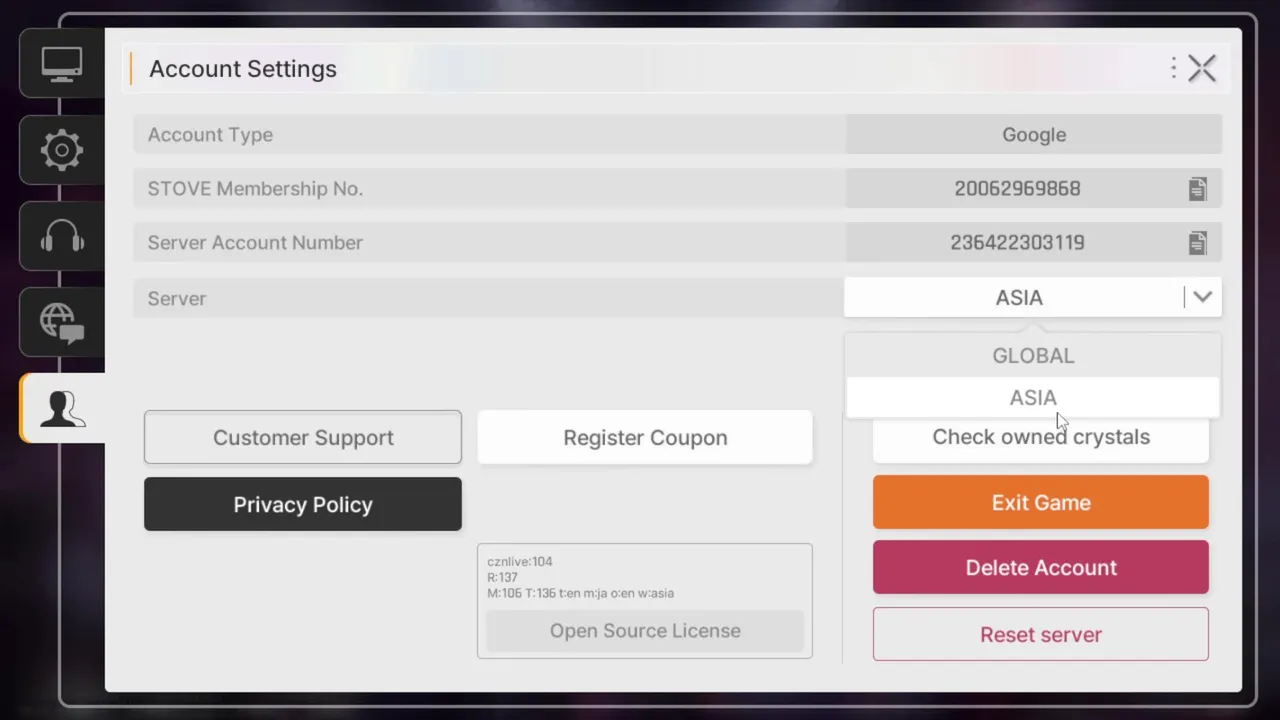The image size is (1280, 720).
Task: Click the Register Coupon button
Action: 645,437
